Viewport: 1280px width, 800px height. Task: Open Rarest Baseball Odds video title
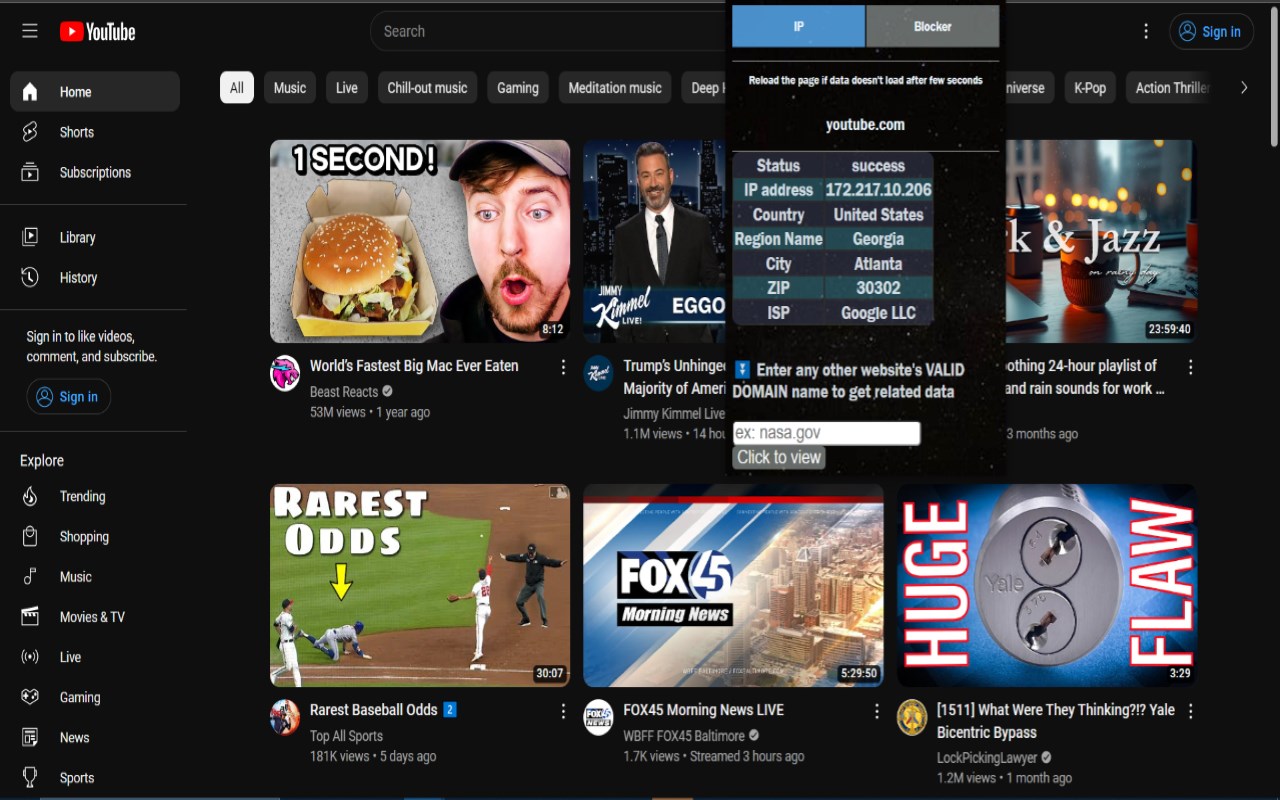(374, 710)
